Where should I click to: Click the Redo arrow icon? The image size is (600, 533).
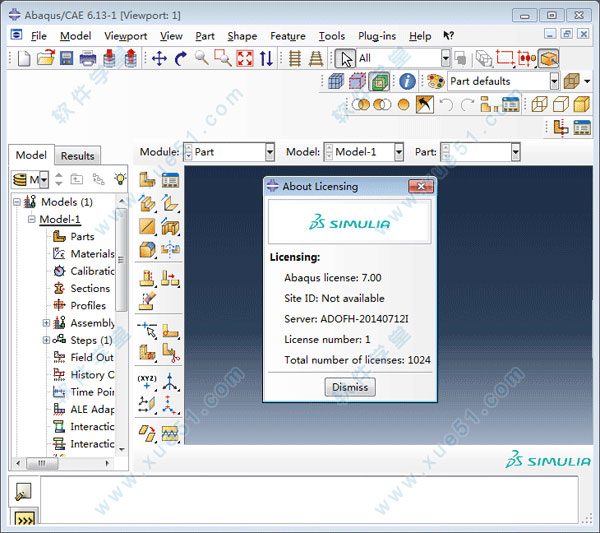point(467,104)
